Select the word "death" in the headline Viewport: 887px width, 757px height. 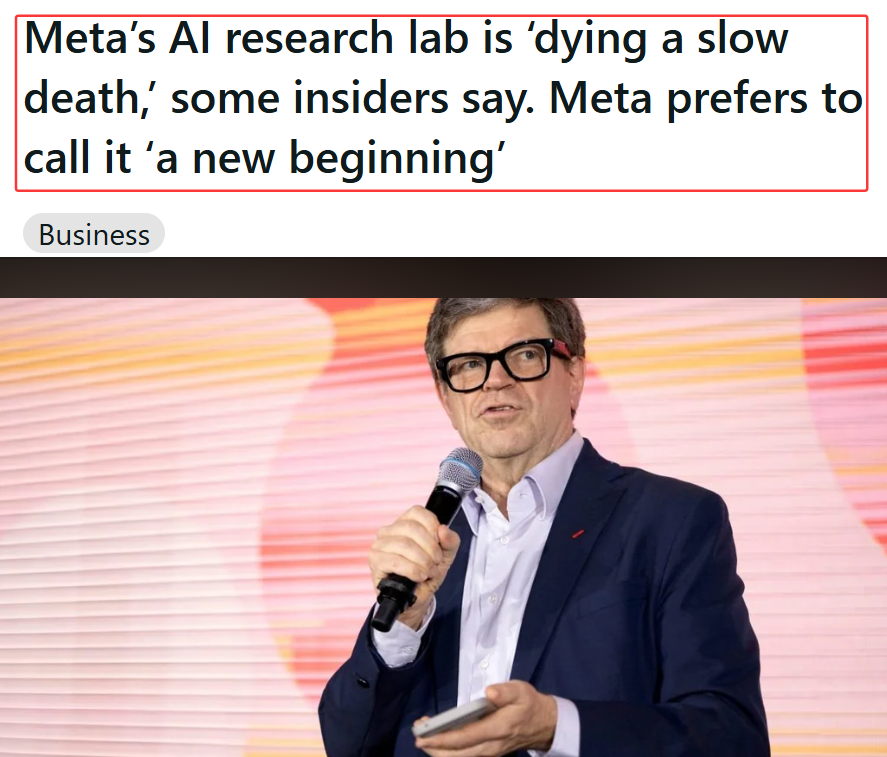(x=83, y=98)
